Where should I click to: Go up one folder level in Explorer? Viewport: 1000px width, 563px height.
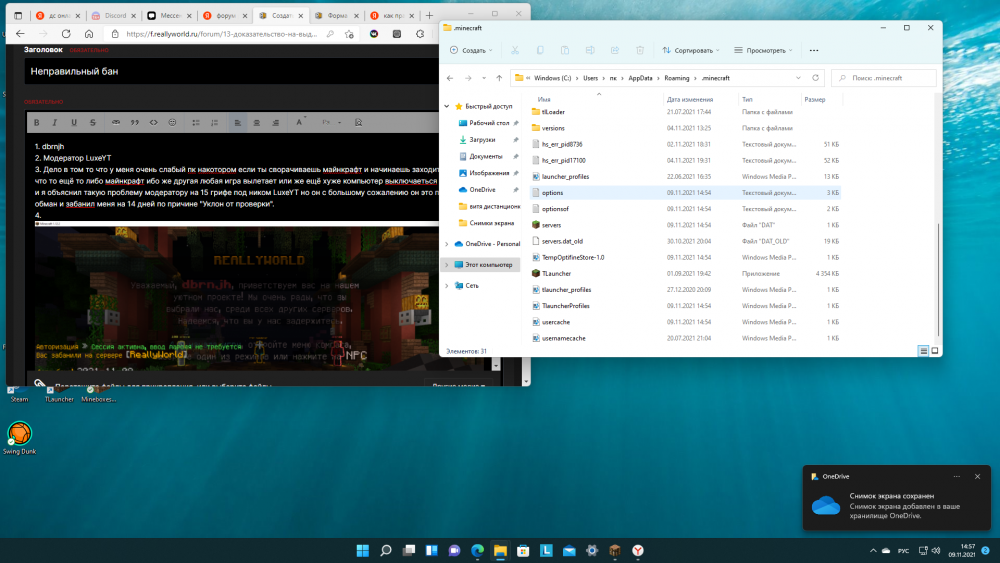[x=499, y=78]
